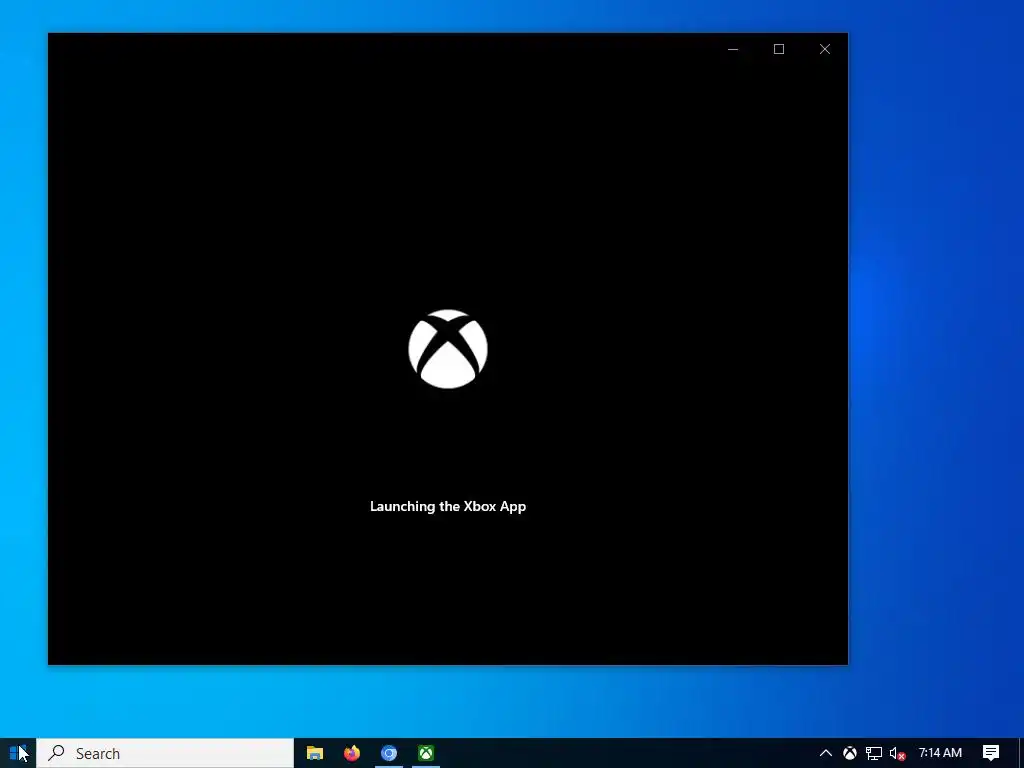Maximize the Xbox launcher window
The height and width of the screenshot is (768, 1024).
pos(778,49)
